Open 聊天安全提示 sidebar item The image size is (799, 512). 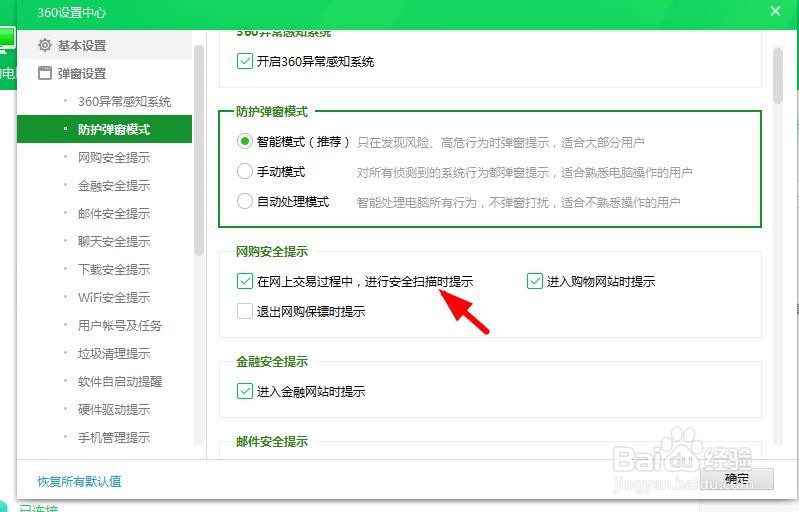point(114,241)
